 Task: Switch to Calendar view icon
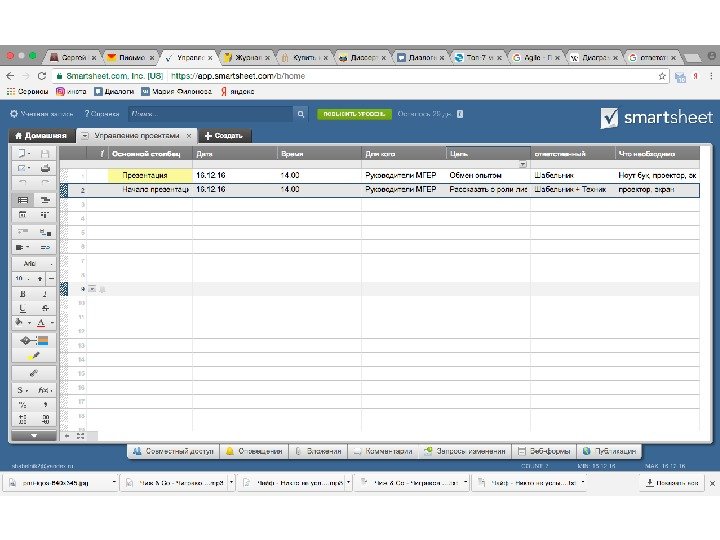pyautogui.click(x=22, y=214)
